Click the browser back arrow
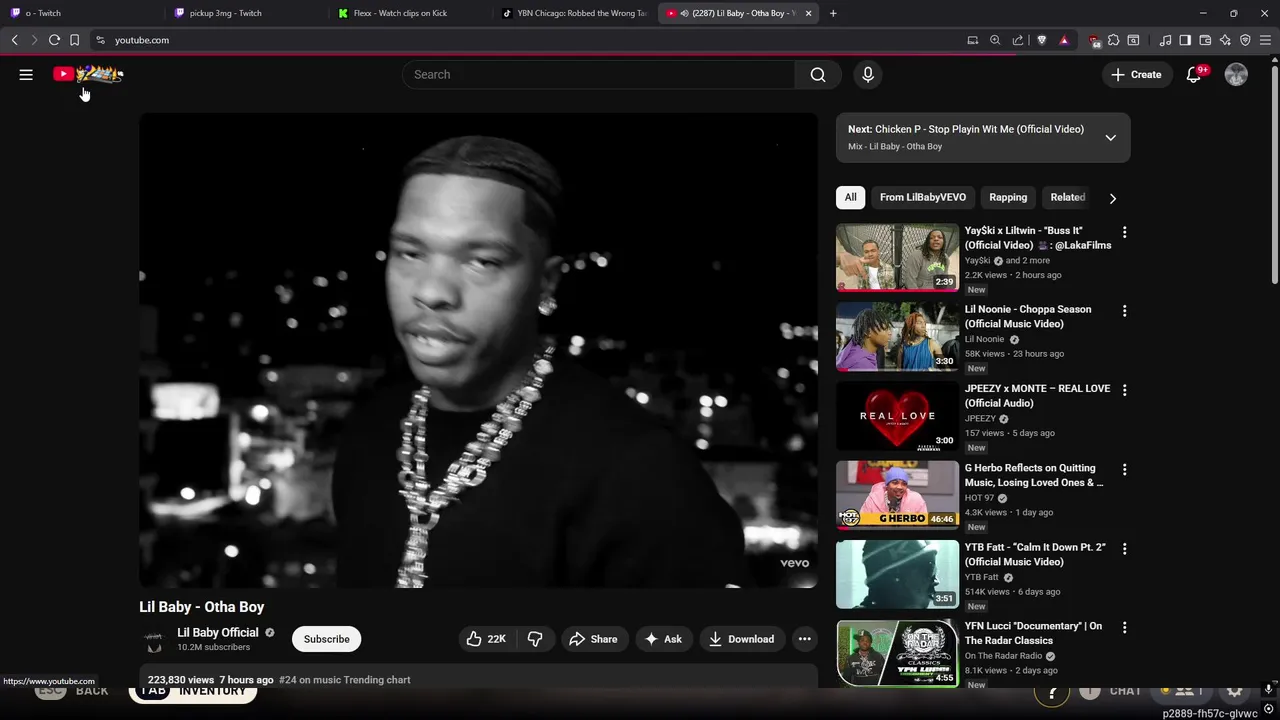This screenshot has width=1280, height=720. pyautogui.click(x=14, y=40)
